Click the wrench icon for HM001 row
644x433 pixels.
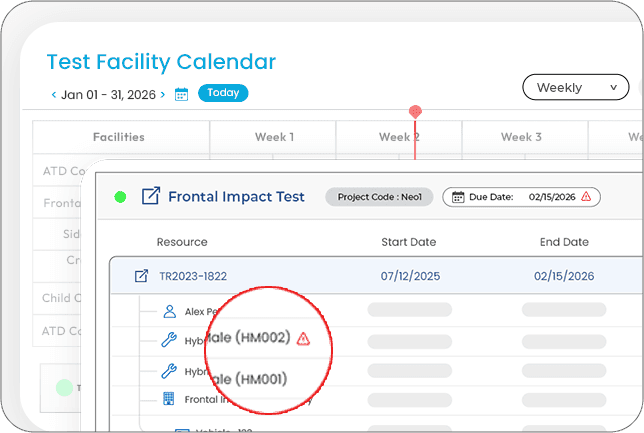(169, 371)
